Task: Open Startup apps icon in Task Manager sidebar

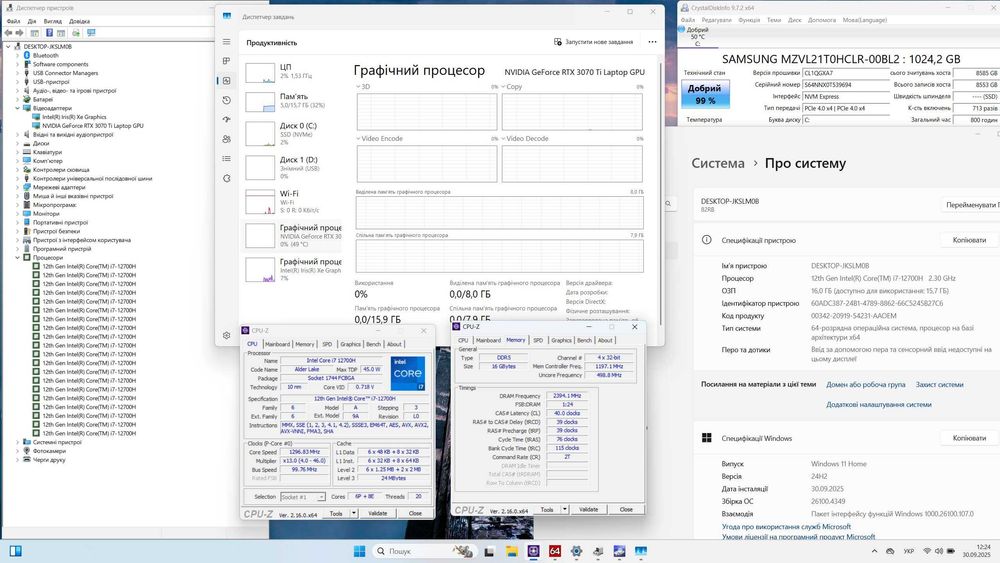Action: [x=226, y=119]
